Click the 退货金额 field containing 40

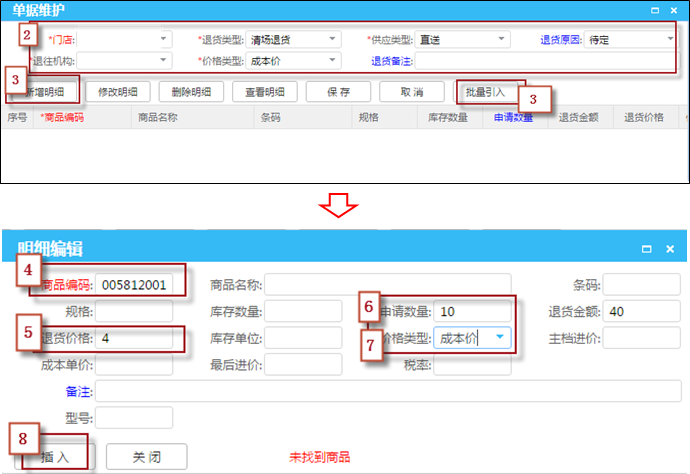coord(641,312)
